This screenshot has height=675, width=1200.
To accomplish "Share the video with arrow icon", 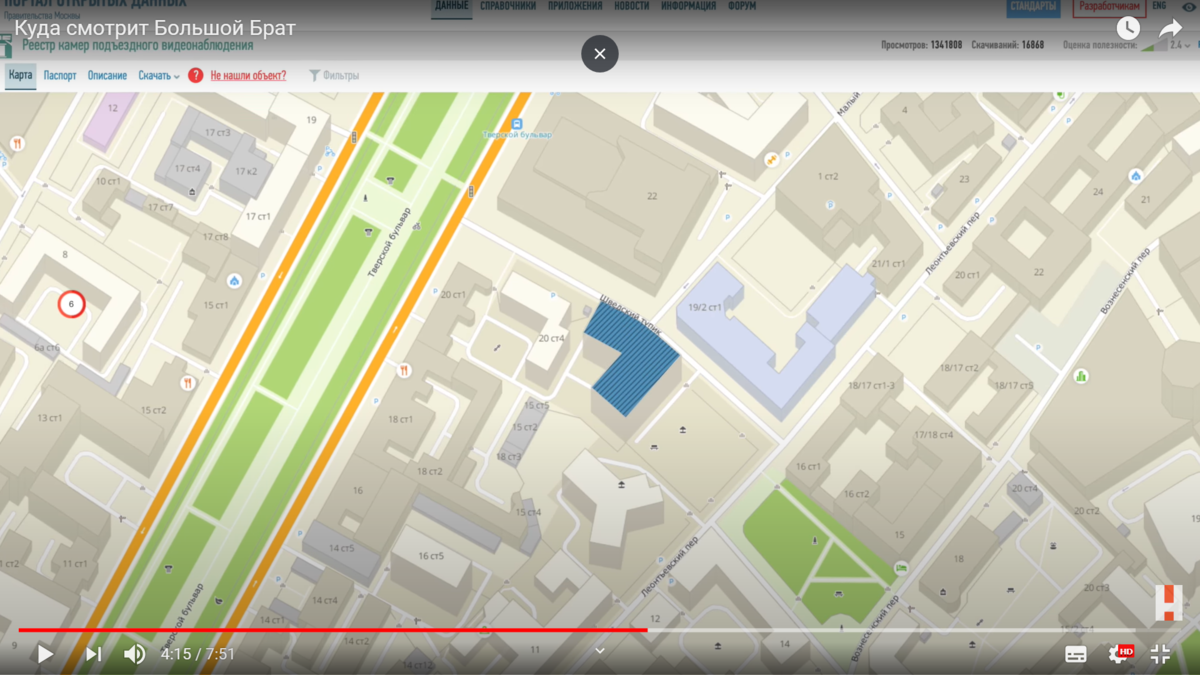I will pos(1170,28).
